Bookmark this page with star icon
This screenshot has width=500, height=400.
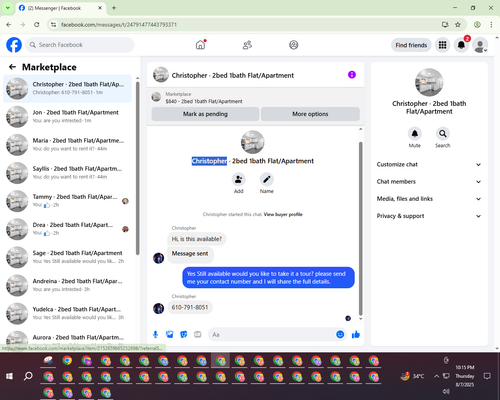pyautogui.click(x=458, y=24)
